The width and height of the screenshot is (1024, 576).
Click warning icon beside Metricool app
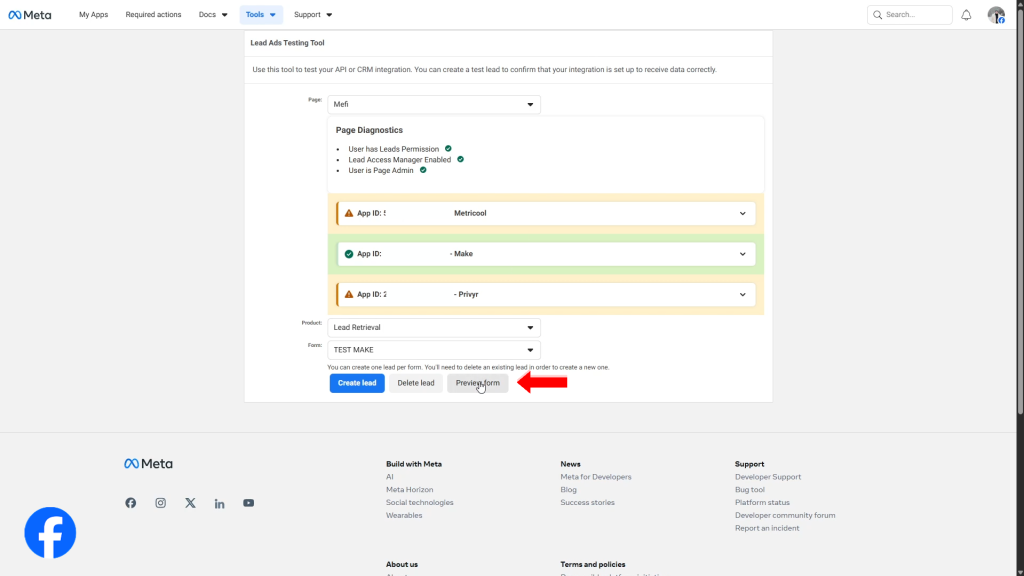(x=349, y=213)
